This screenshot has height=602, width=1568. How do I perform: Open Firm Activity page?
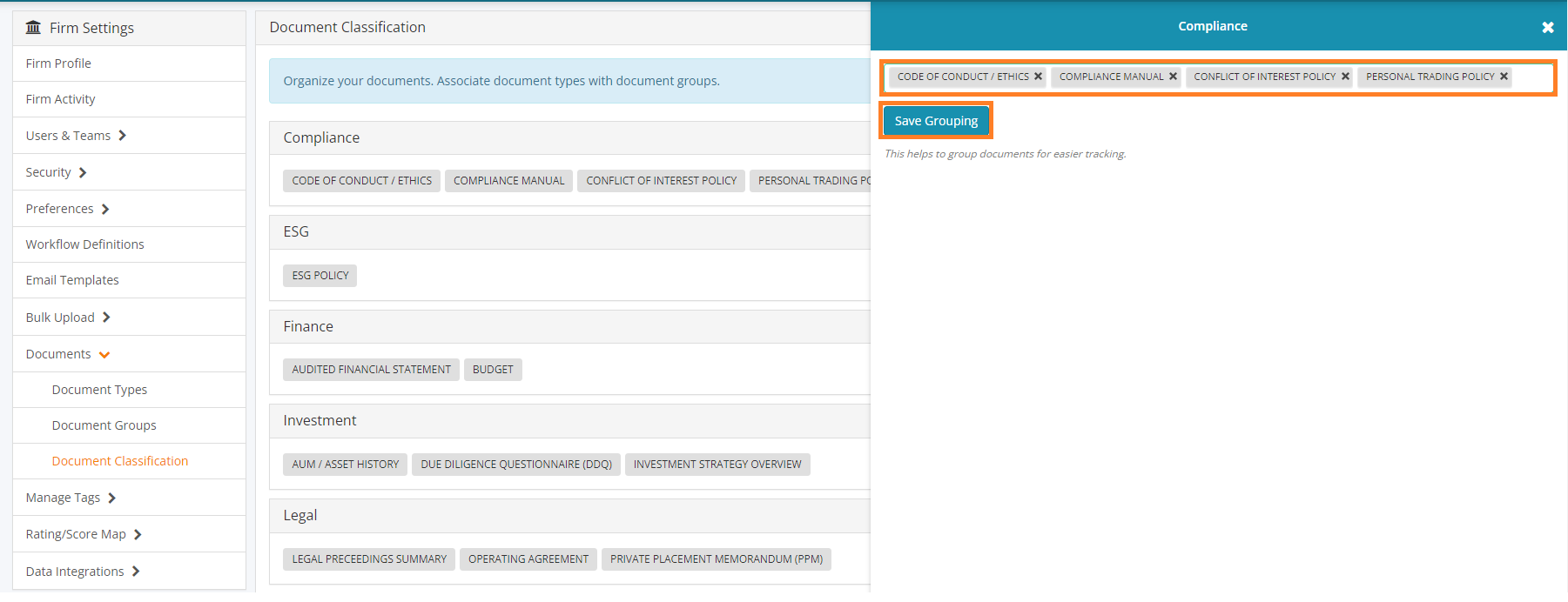(129, 99)
